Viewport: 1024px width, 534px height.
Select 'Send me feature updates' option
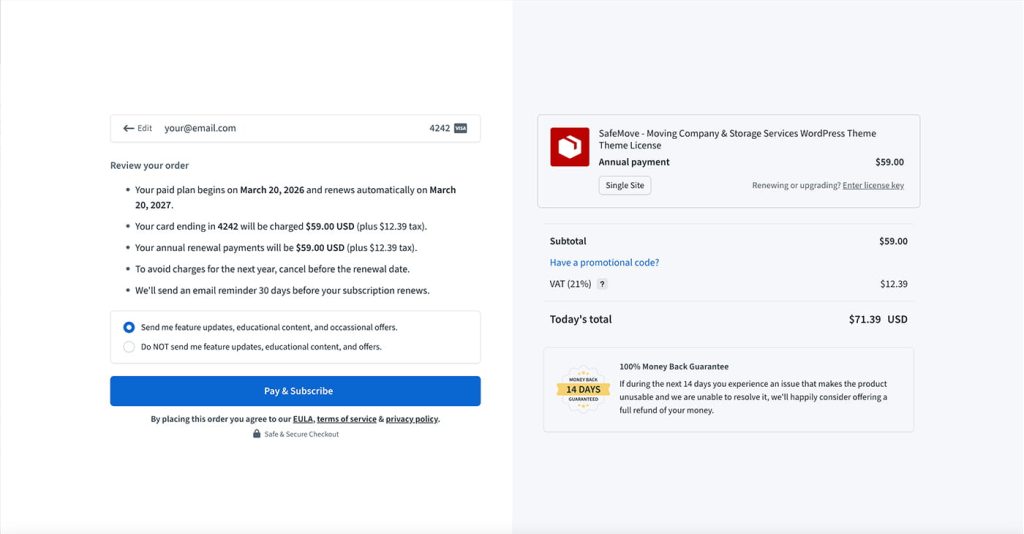click(129, 327)
